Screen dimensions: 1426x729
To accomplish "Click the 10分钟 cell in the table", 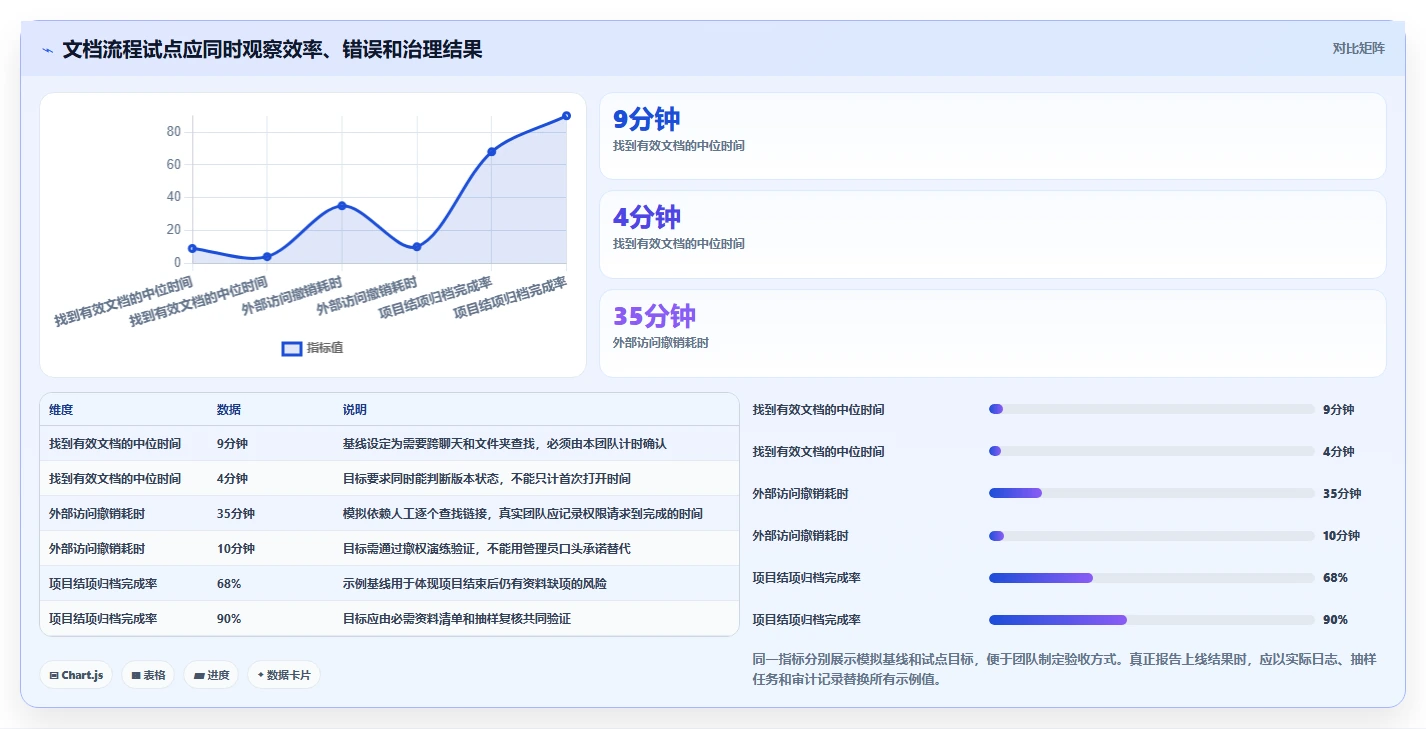I will click(236, 549).
